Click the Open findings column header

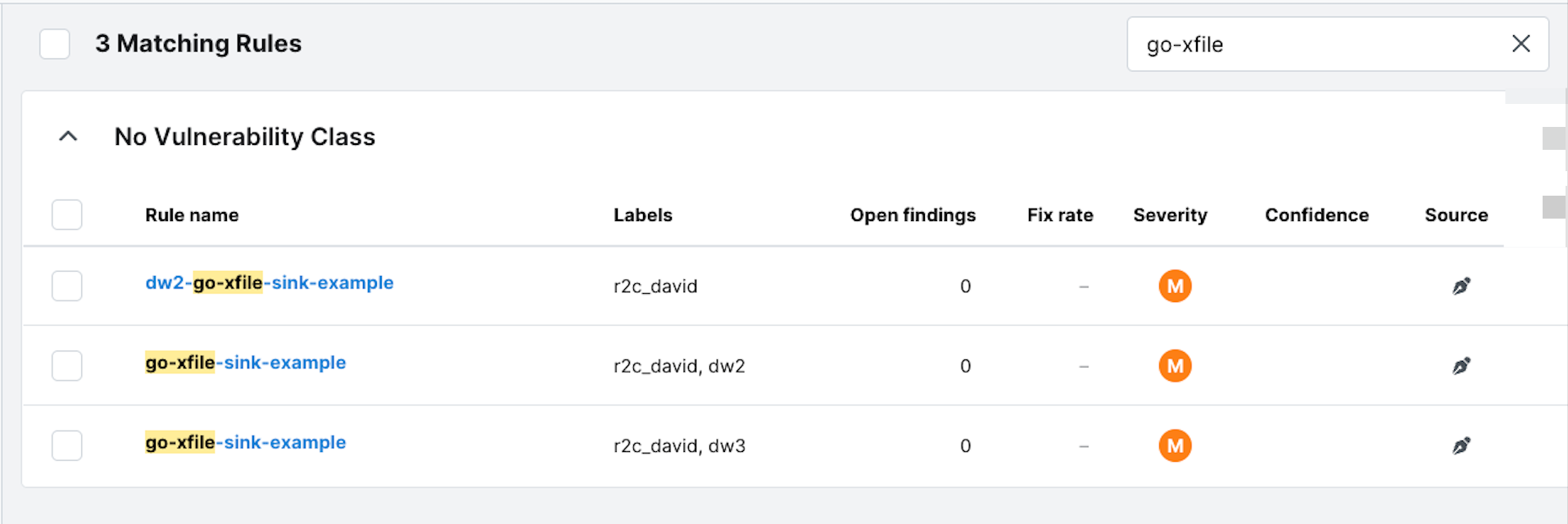point(913,215)
